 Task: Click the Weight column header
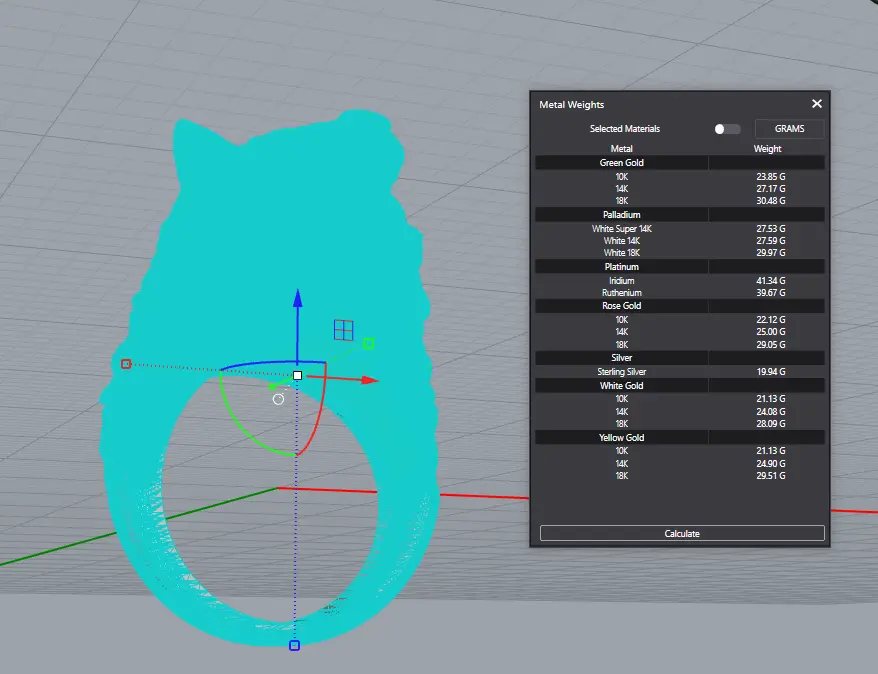(767, 149)
